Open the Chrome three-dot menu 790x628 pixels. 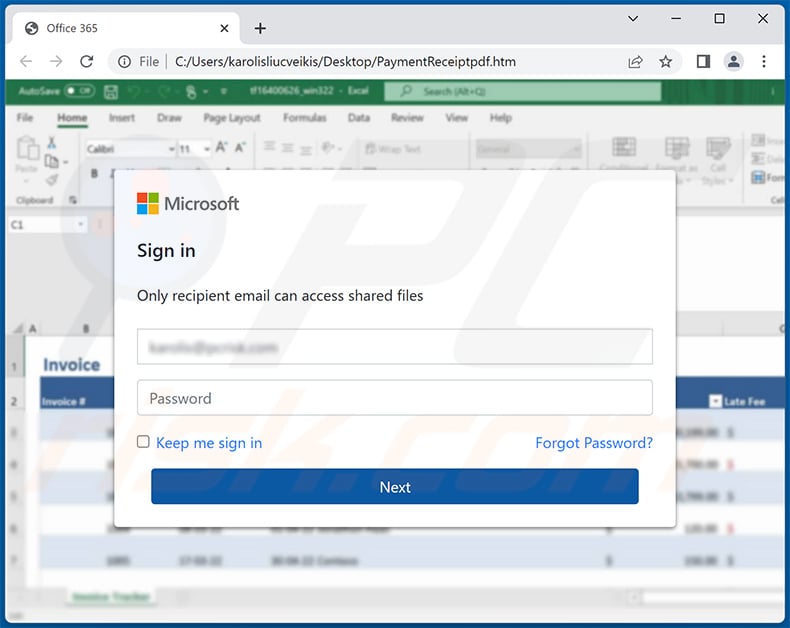[x=764, y=61]
